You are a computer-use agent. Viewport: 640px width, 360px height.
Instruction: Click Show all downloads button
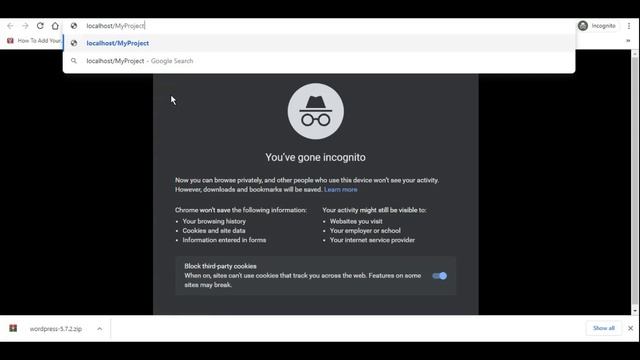(x=604, y=328)
